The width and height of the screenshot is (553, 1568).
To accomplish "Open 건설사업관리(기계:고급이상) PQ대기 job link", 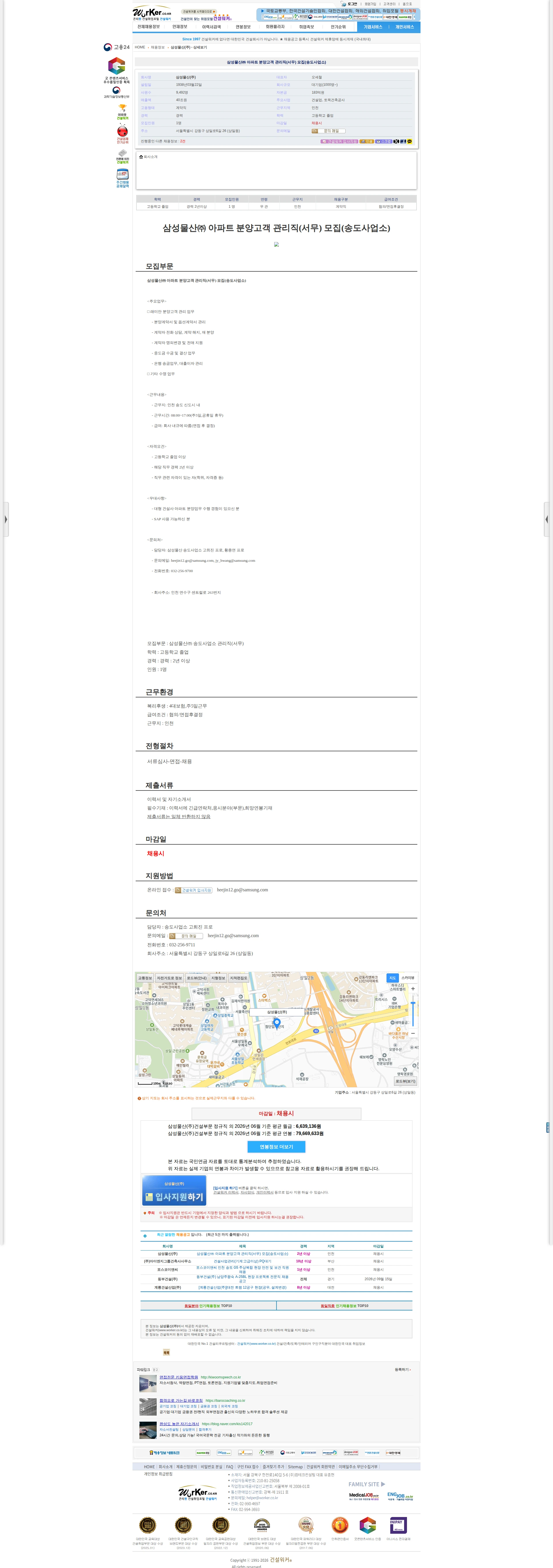I will point(242,1261).
